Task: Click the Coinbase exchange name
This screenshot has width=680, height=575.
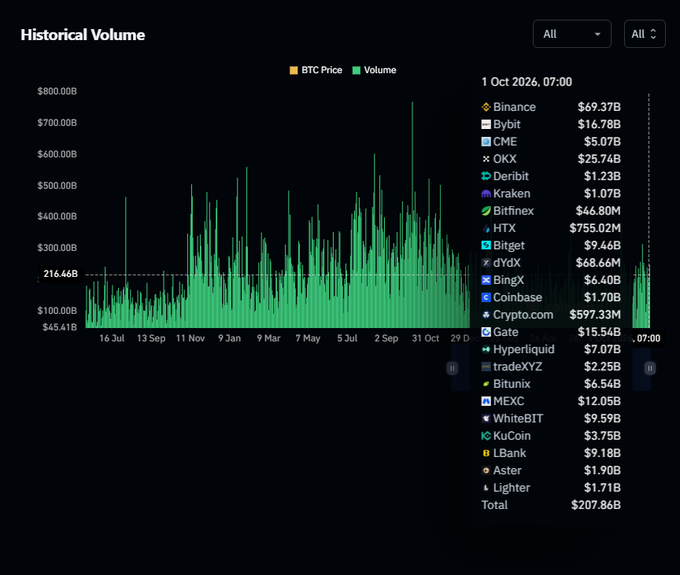Action: (x=518, y=297)
